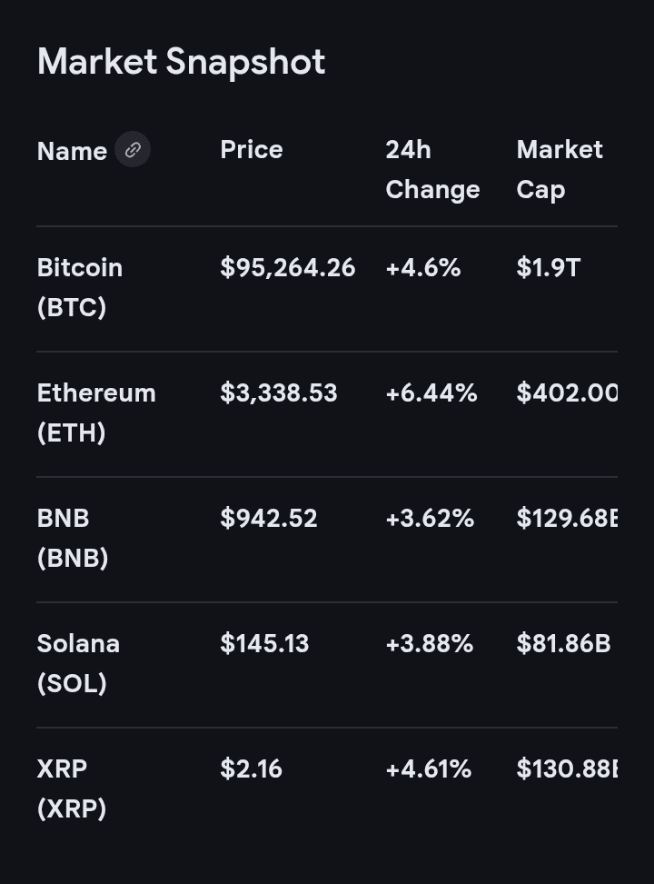
Task: Click XRP's price $2.16
Action: point(251,768)
